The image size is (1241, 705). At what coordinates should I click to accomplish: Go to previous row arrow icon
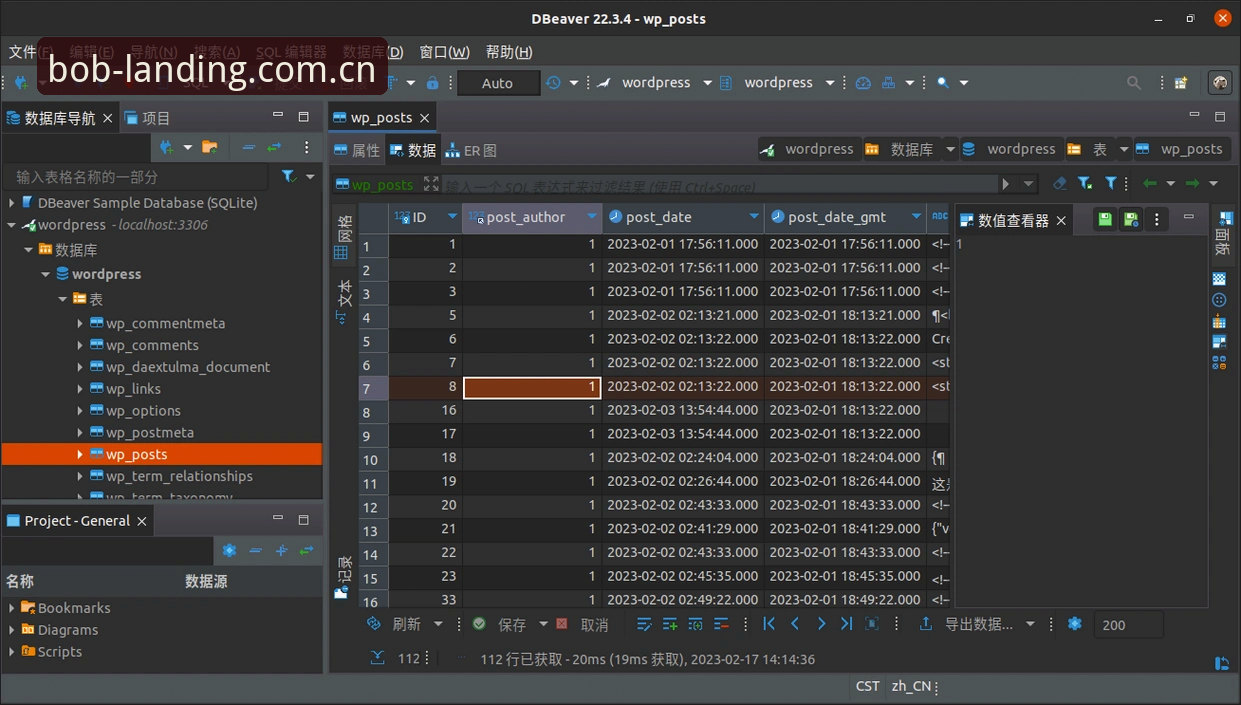pos(795,624)
